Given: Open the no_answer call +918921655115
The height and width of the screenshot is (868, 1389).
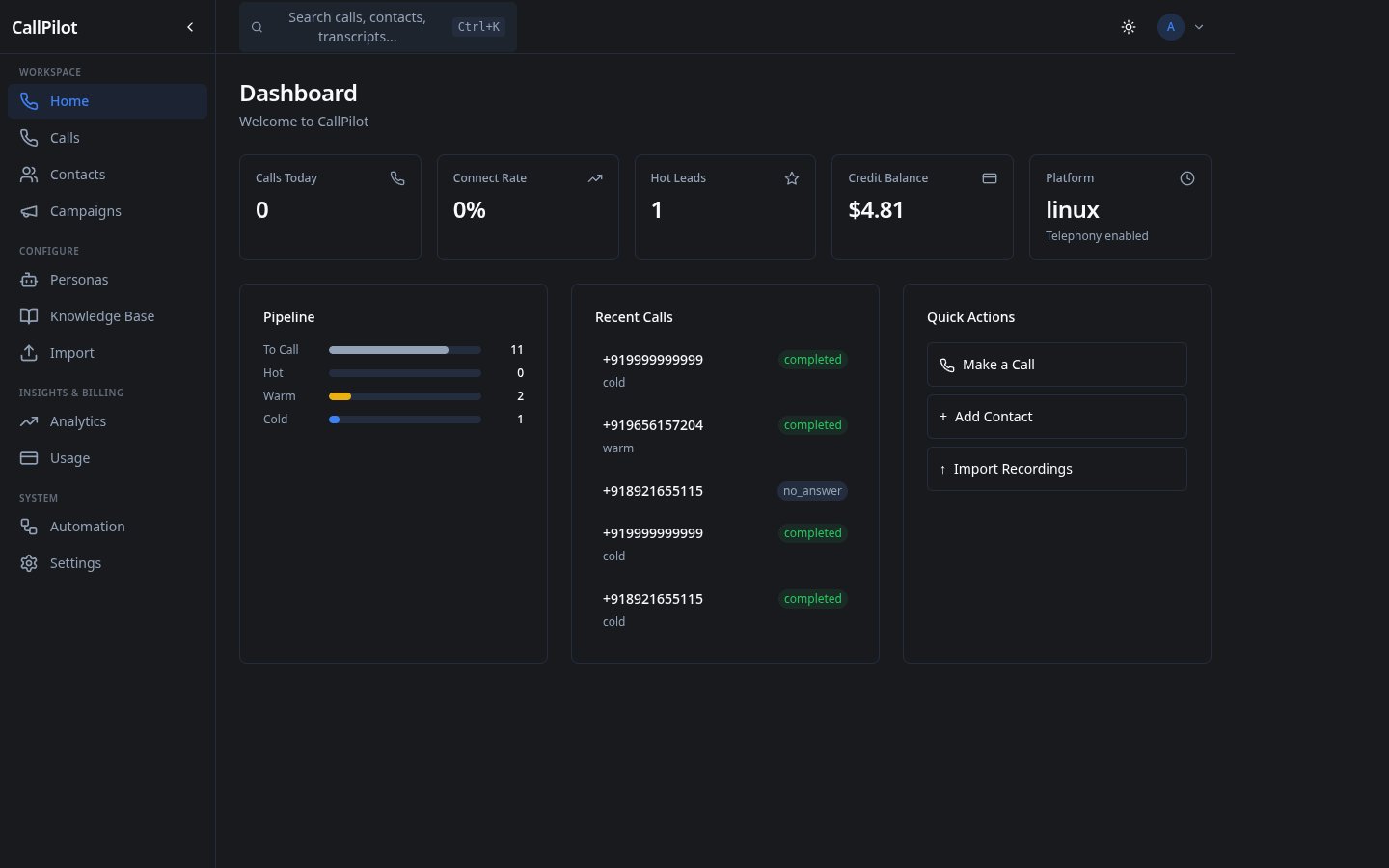Looking at the screenshot, I should 724,491.
